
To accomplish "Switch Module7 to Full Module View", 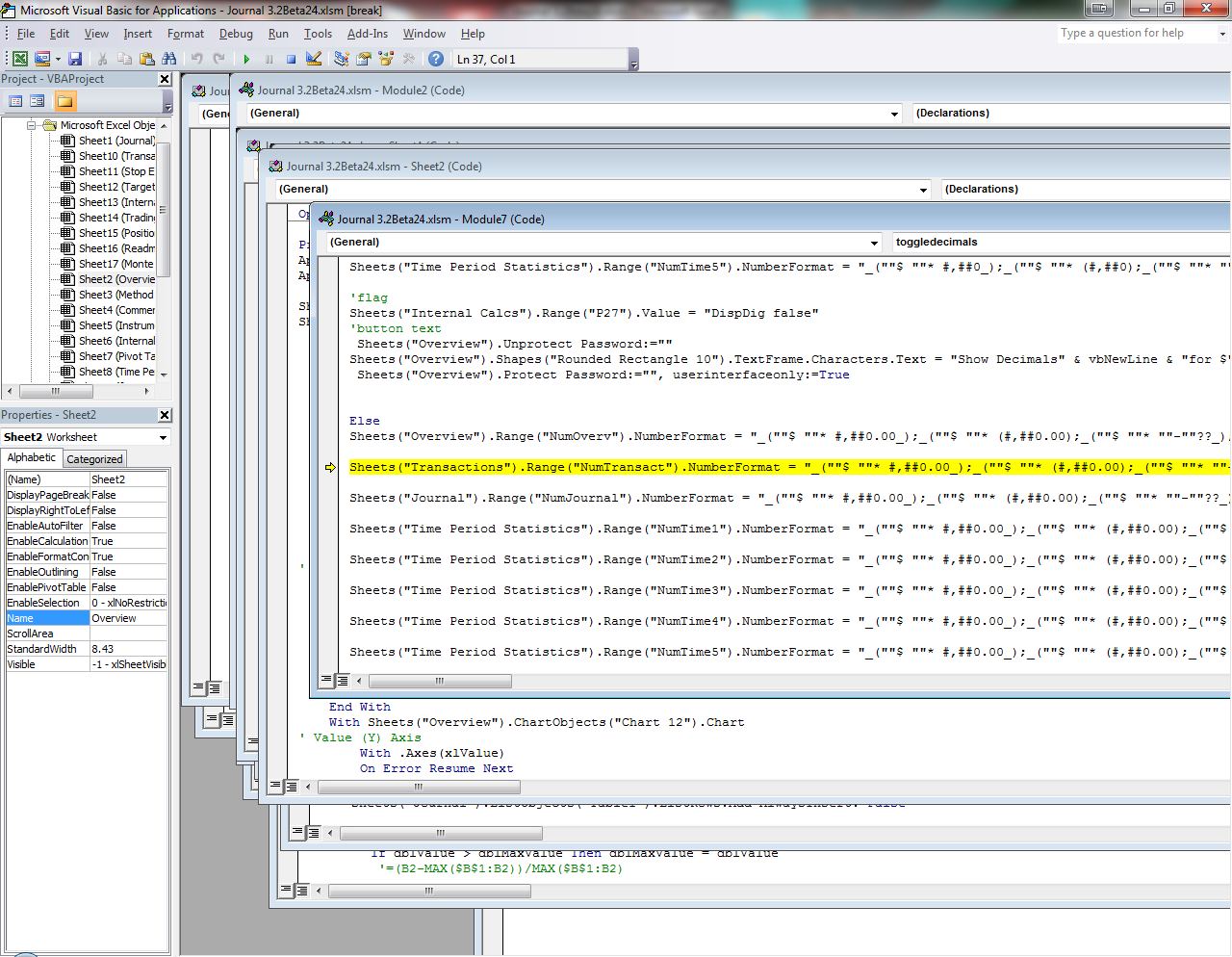I will tap(342, 680).
